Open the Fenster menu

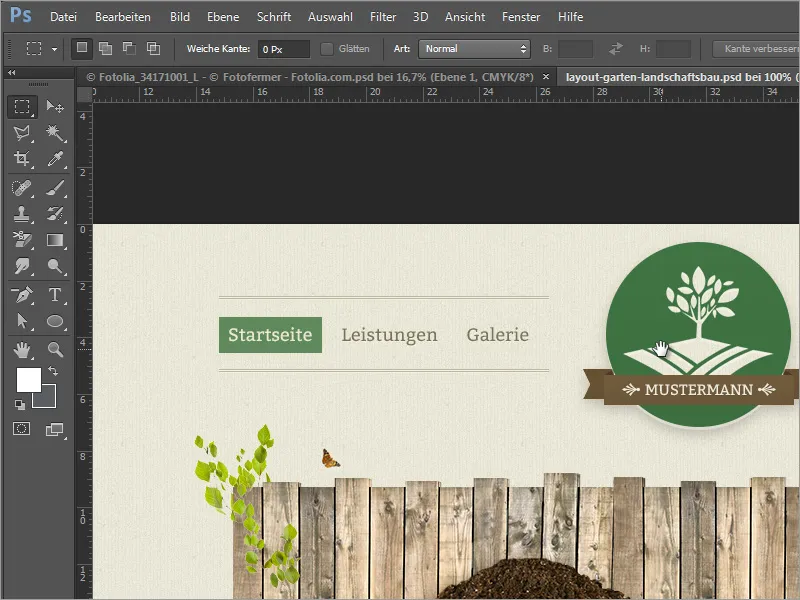[x=521, y=17]
